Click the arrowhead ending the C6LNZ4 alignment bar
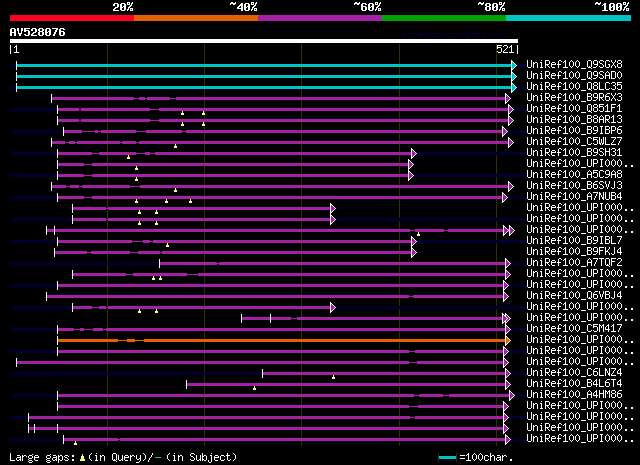This screenshot has height=465, width=640. (508, 374)
